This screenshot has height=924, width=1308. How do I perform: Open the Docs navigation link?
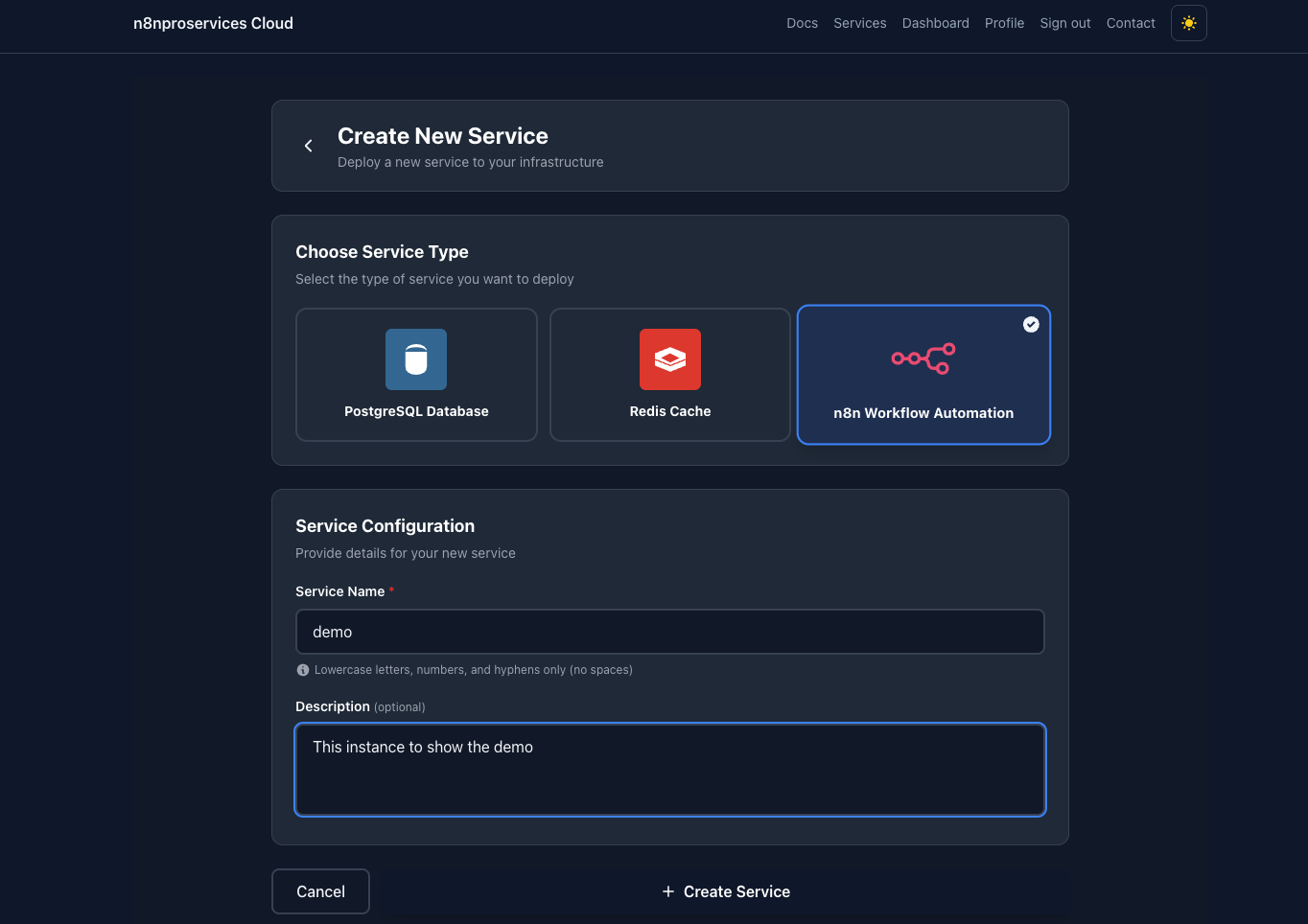(x=802, y=23)
